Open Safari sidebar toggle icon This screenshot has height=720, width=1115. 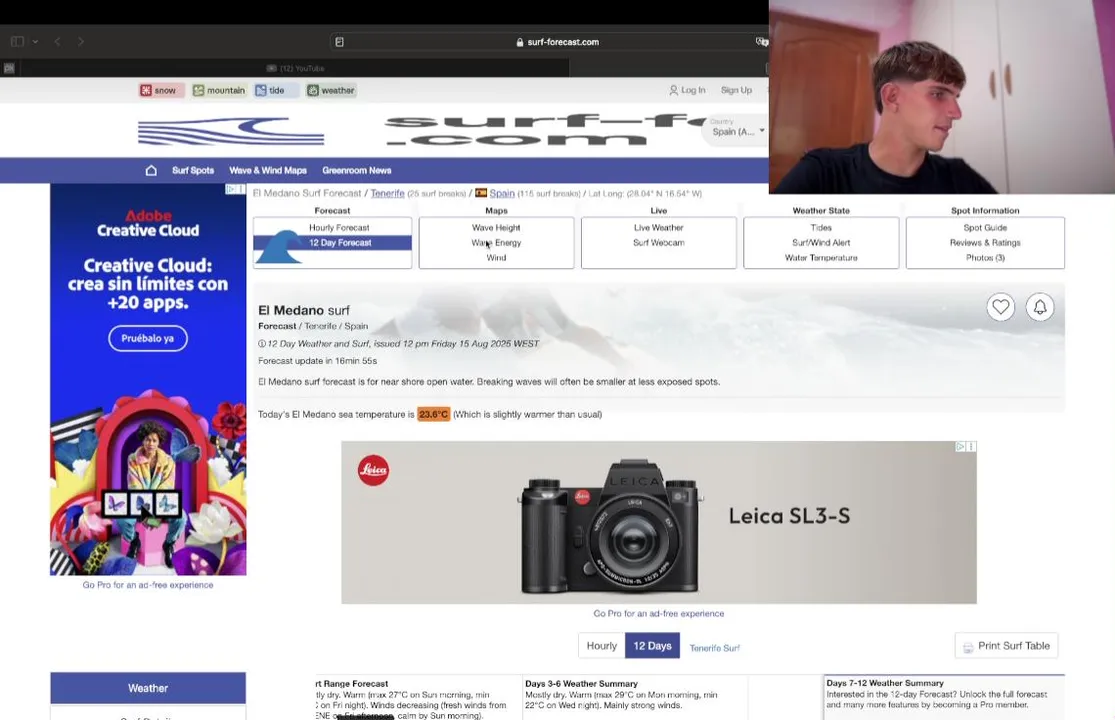tap(18, 42)
